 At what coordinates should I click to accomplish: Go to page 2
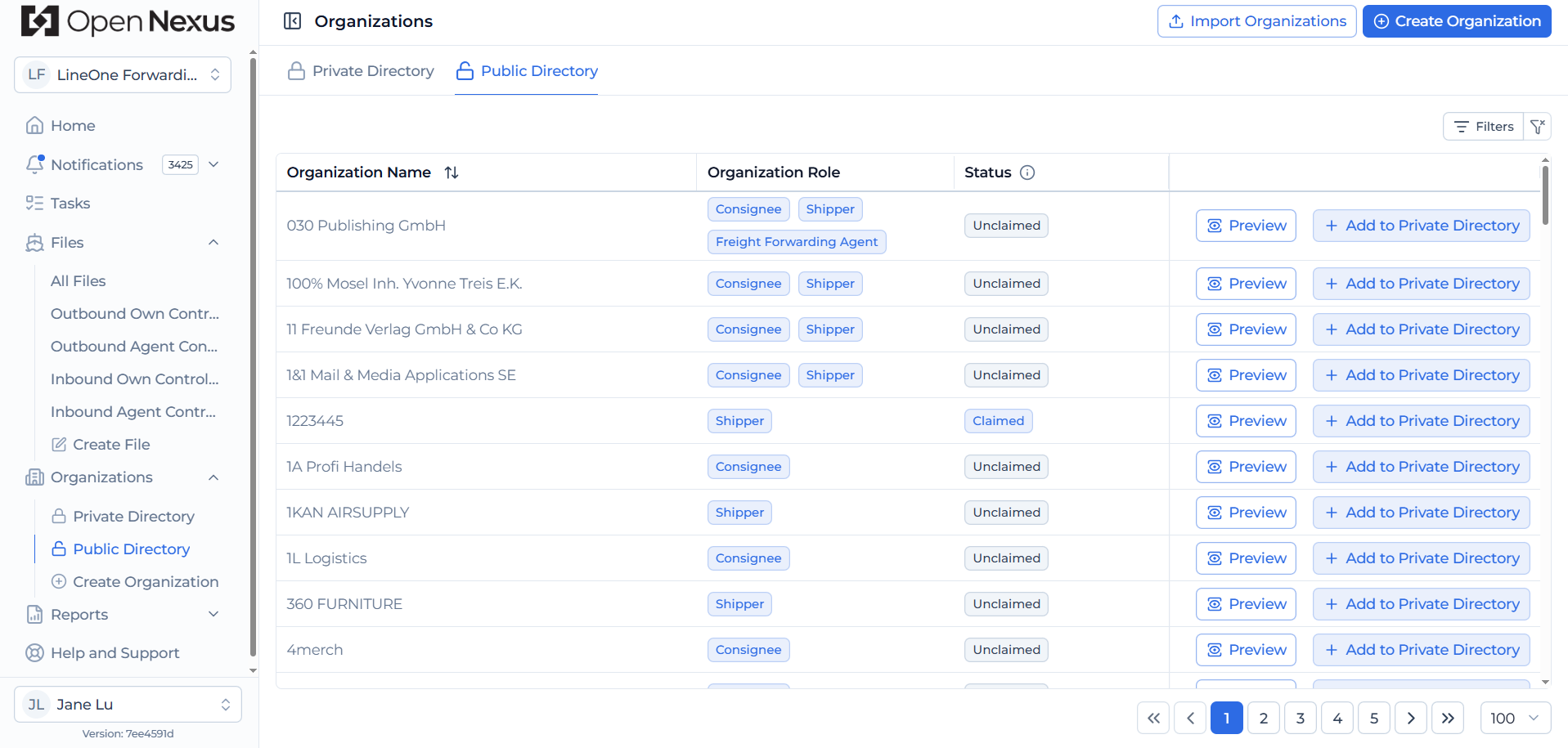(1264, 718)
